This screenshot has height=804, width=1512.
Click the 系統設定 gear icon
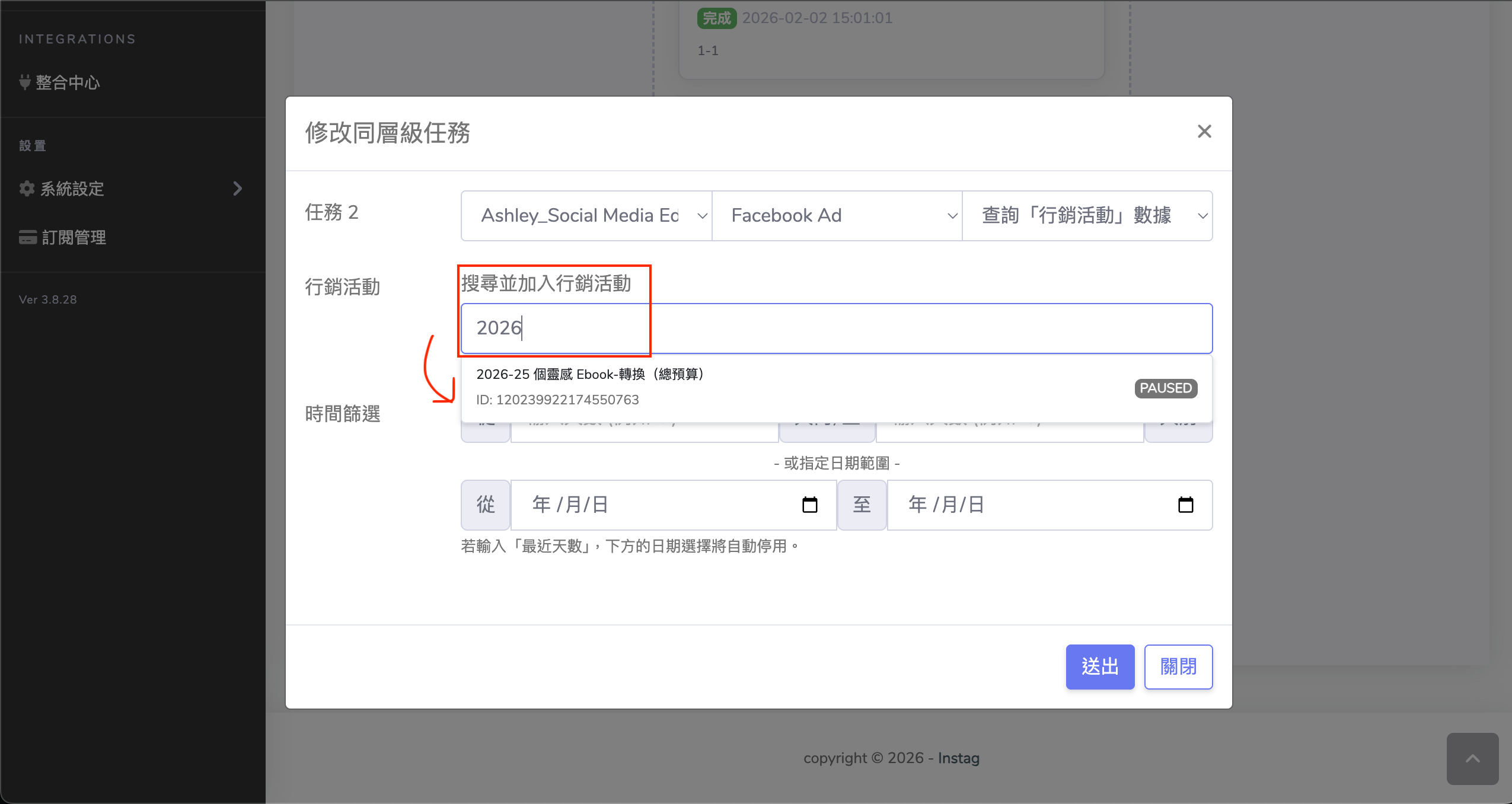pyautogui.click(x=27, y=189)
